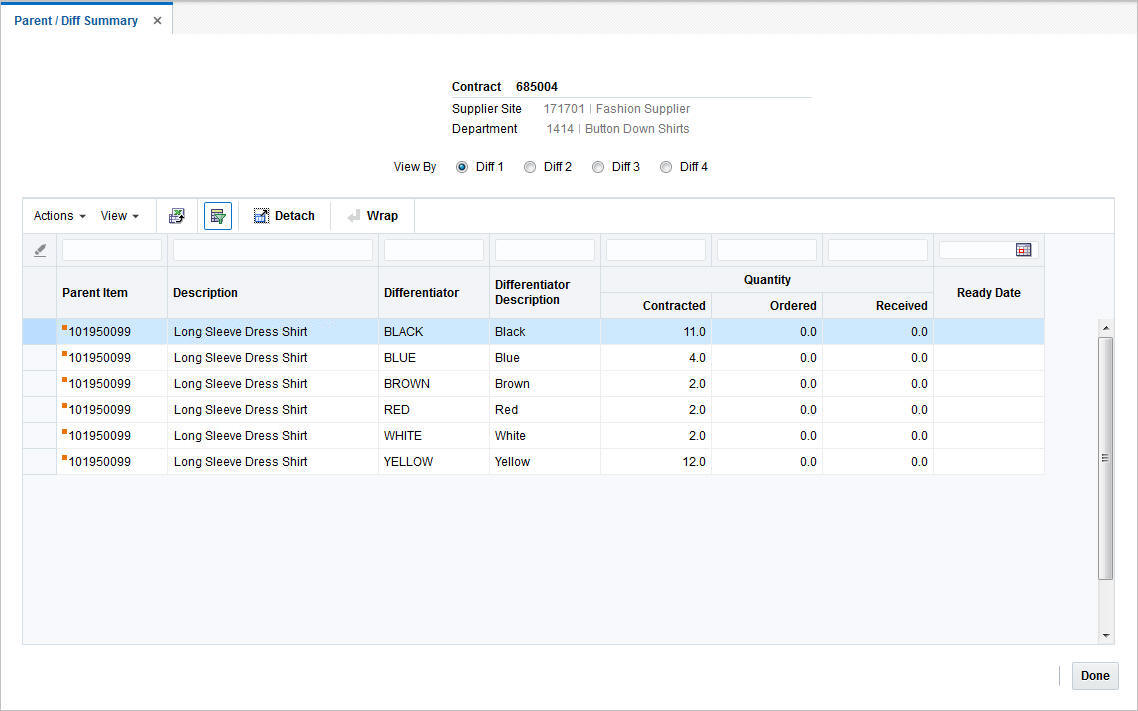Click the pencil icon in the filter row
The image size is (1138, 711).
pos(39,249)
